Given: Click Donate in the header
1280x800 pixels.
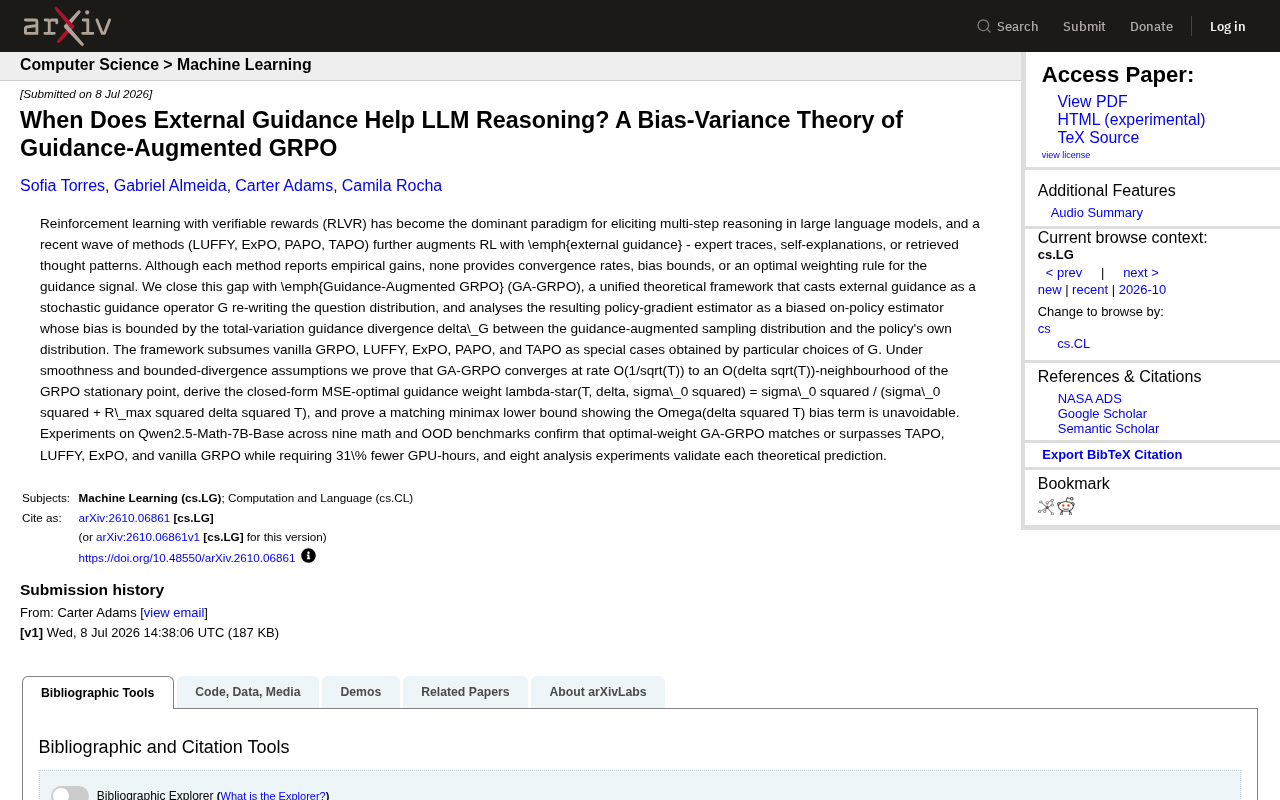Looking at the screenshot, I should (x=1151, y=26).
